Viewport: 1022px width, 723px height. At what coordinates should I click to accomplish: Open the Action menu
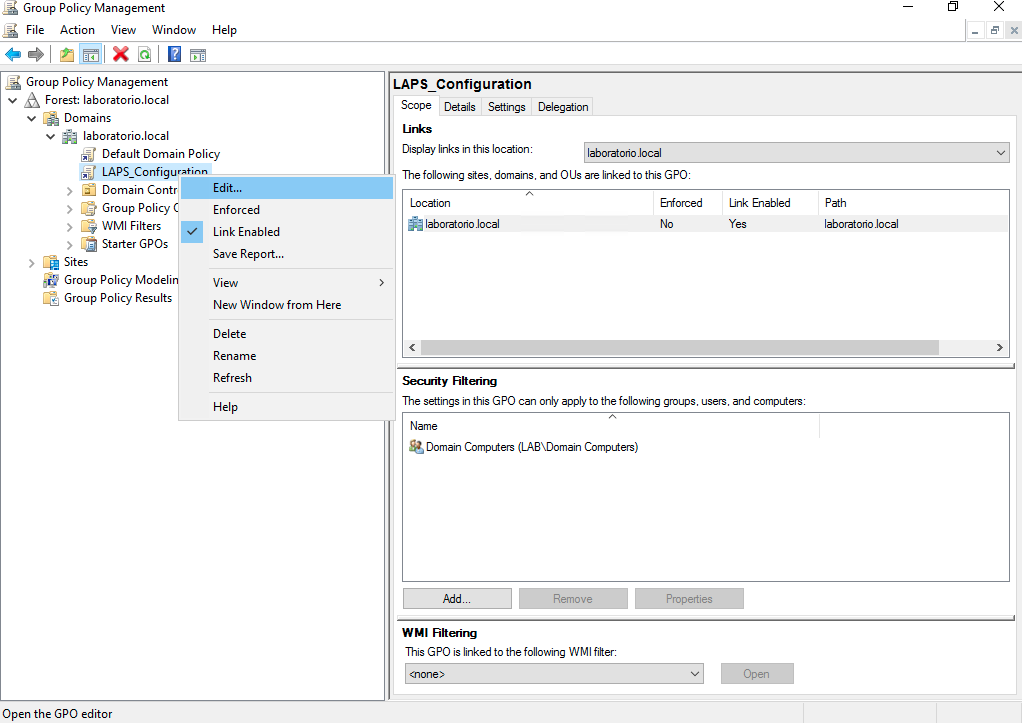tap(77, 30)
